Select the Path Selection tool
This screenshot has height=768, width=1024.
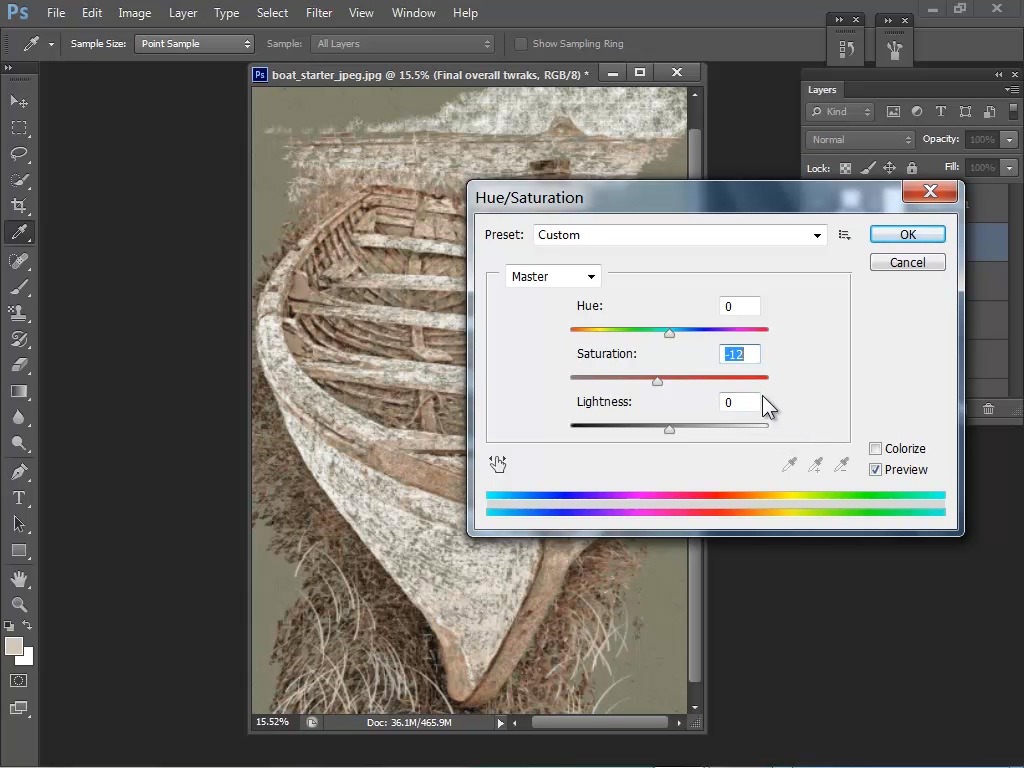[x=19, y=524]
